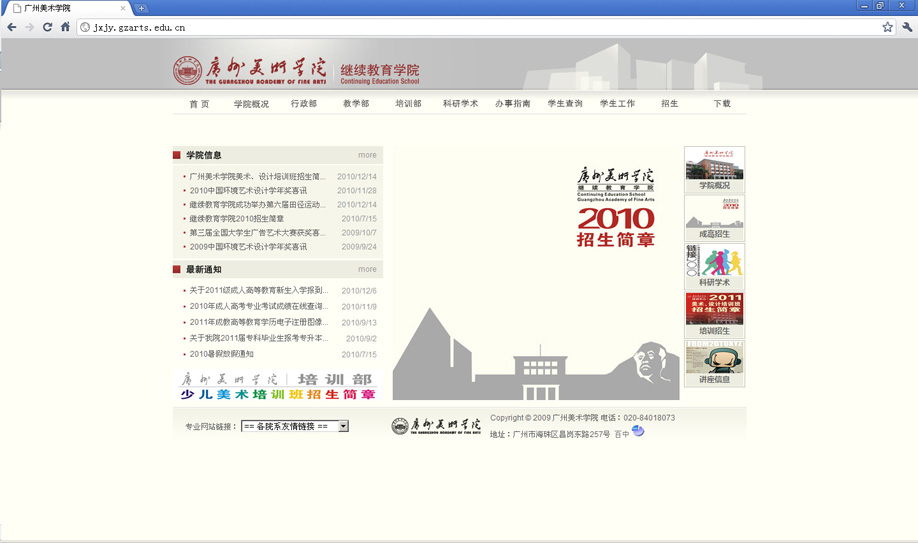Viewport: 918px width, 543px height.
Task: Click 少儿美术培训班招生简章 banner
Action: pyautogui.click(x=278, y=386)
